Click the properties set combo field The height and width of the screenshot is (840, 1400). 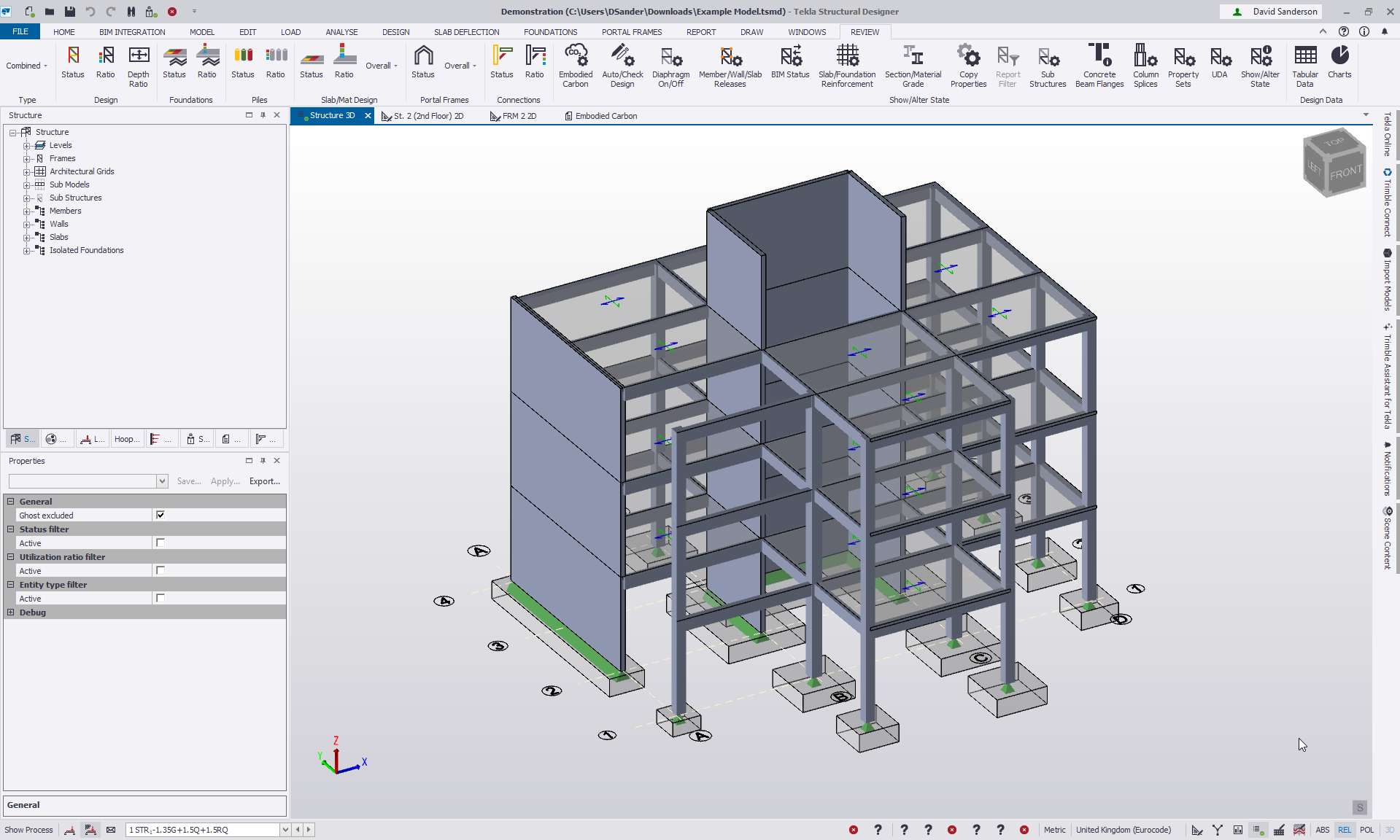pyautogui.click(x=88, y=481)
